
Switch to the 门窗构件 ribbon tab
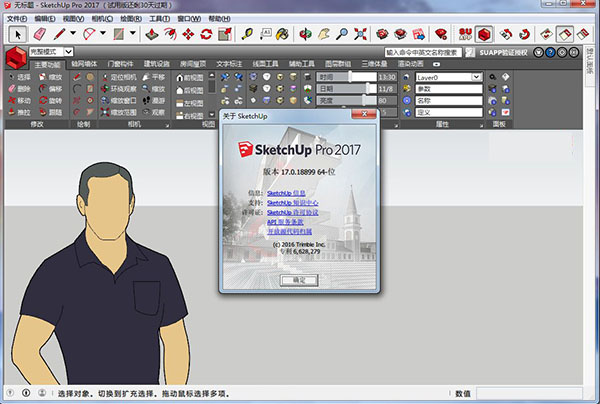121,64
